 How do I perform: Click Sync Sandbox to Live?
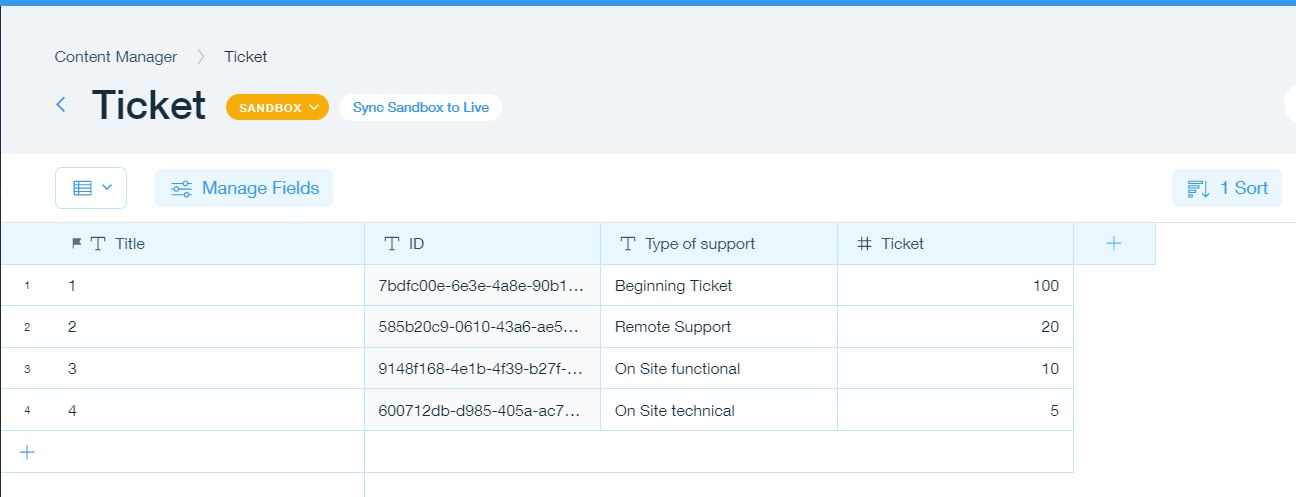(x=420, y=107)
